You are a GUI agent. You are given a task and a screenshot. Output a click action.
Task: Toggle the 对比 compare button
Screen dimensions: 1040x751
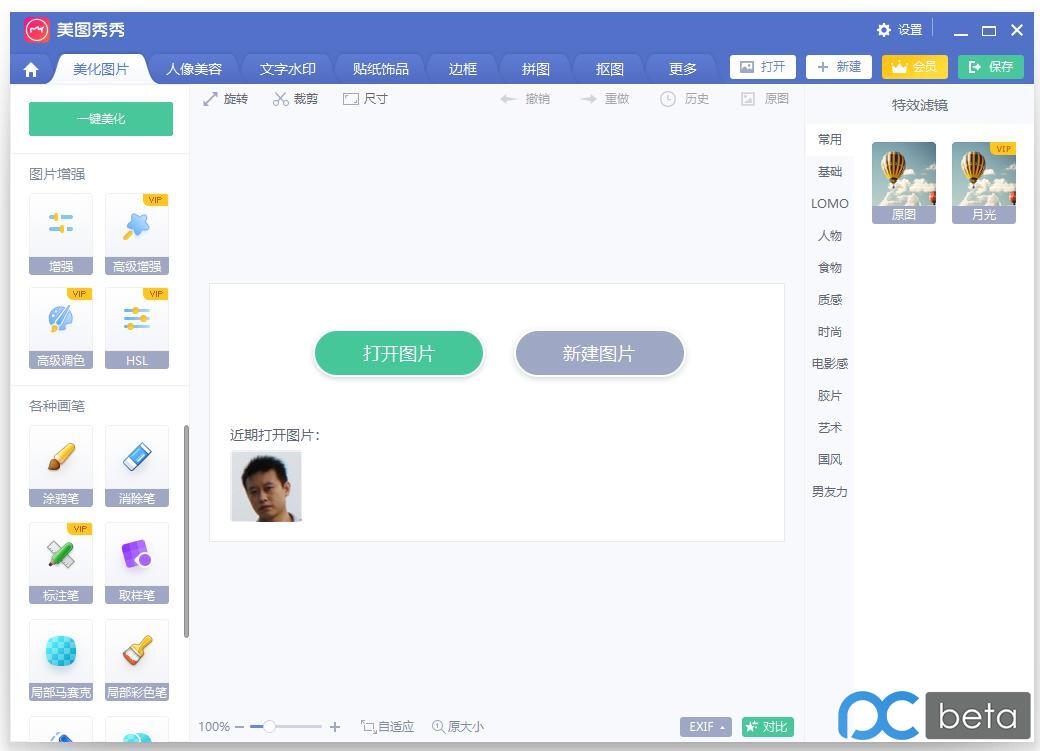pyautogui.click(x=767, y=727)
